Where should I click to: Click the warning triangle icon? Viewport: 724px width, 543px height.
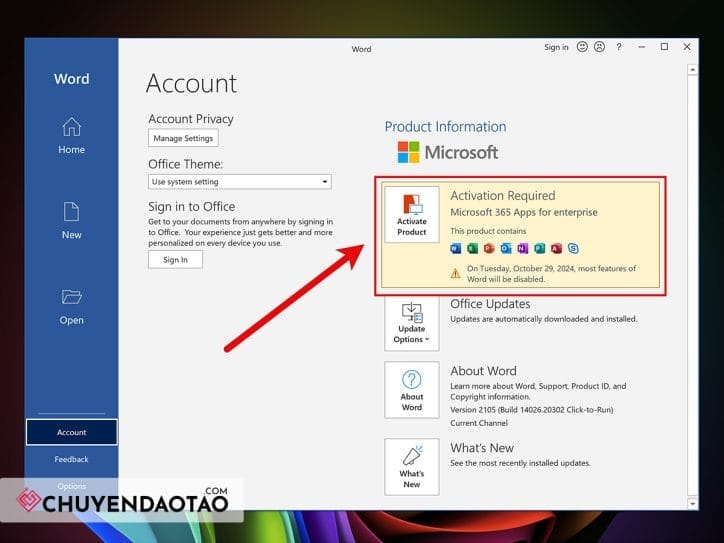455,273
